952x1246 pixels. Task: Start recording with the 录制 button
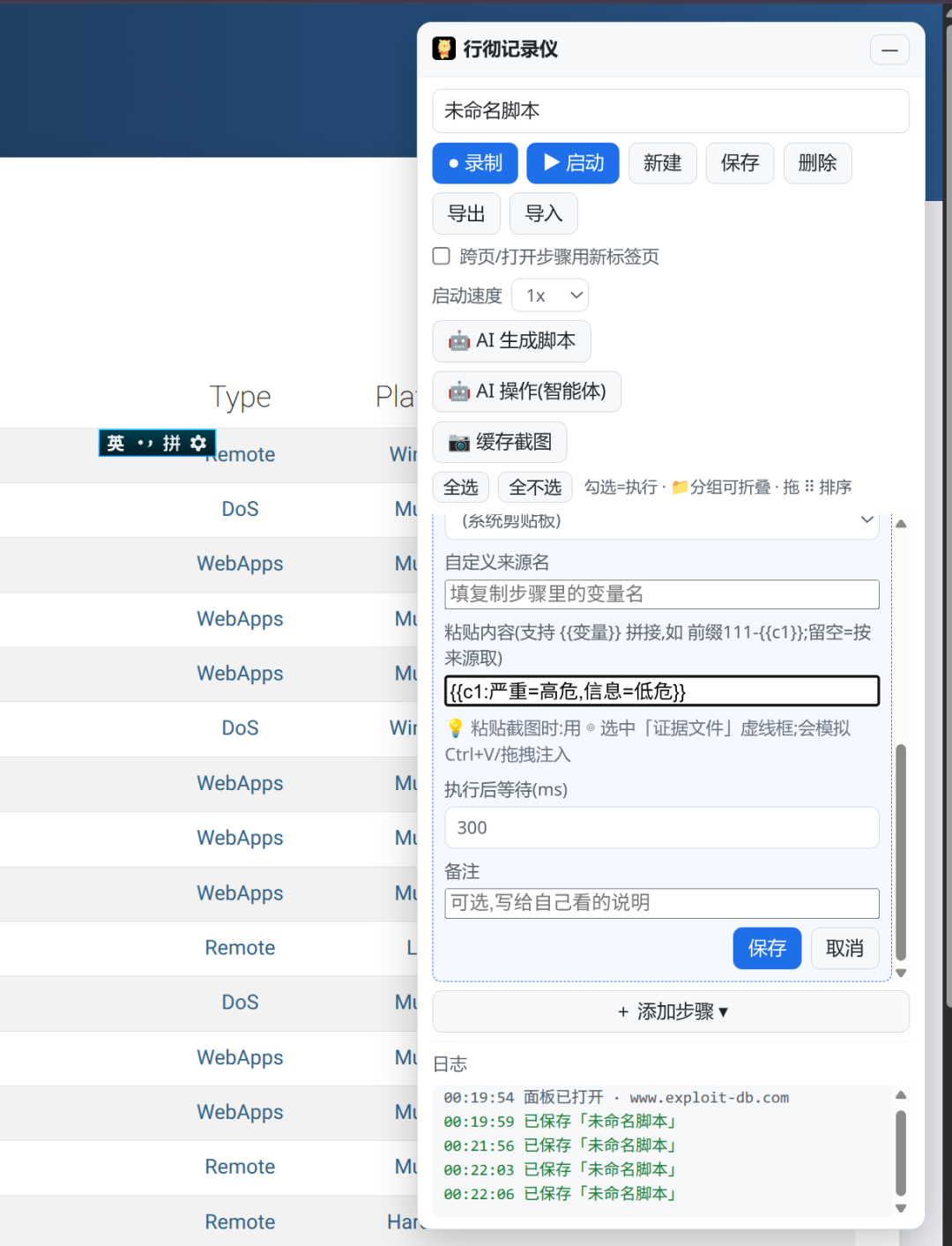coord(475,163)
